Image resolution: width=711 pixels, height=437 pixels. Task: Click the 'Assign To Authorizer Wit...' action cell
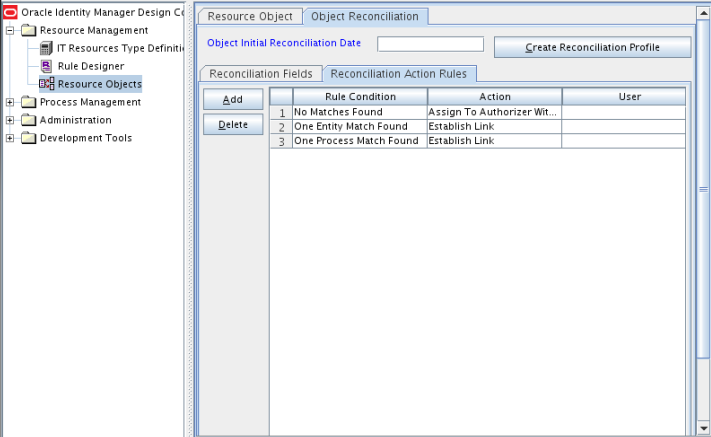pos(495,112)
